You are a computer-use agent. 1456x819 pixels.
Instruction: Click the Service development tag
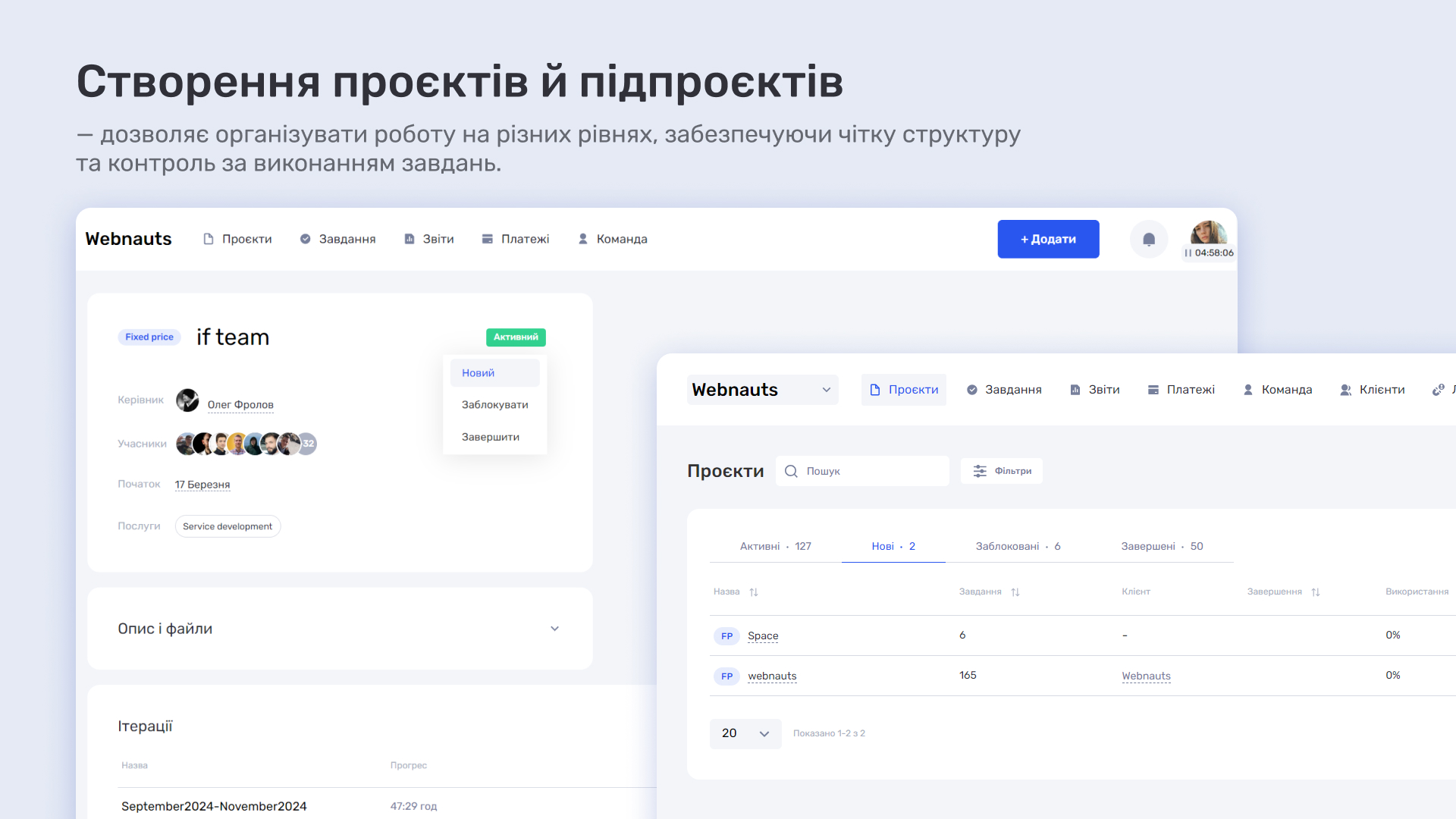pos(227,526)
